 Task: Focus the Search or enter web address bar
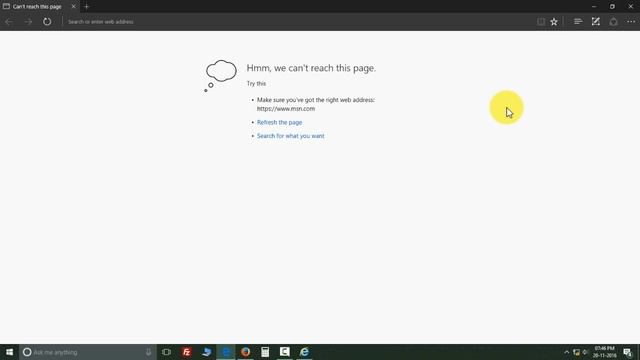point(298,22)
